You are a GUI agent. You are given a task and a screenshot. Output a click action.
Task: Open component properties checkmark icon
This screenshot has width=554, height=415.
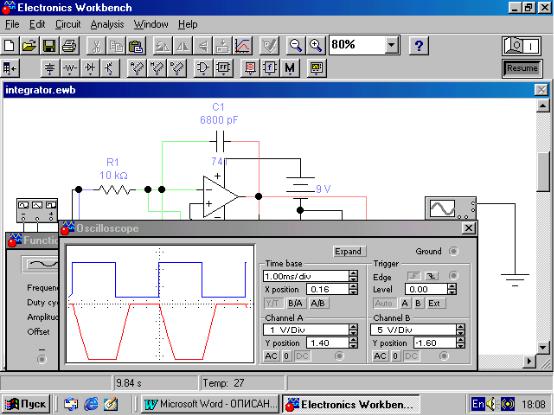(270, 46)
